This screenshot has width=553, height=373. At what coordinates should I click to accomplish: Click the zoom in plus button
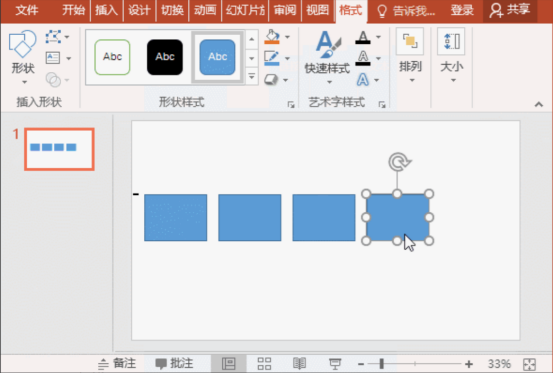[469, 364]
